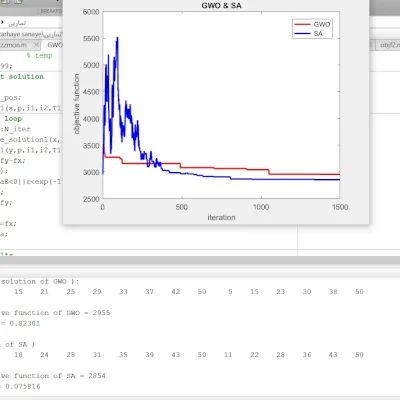Click the 1000 x-axis tick label
Screen dimensions: 400x400
tap(261, 207)
